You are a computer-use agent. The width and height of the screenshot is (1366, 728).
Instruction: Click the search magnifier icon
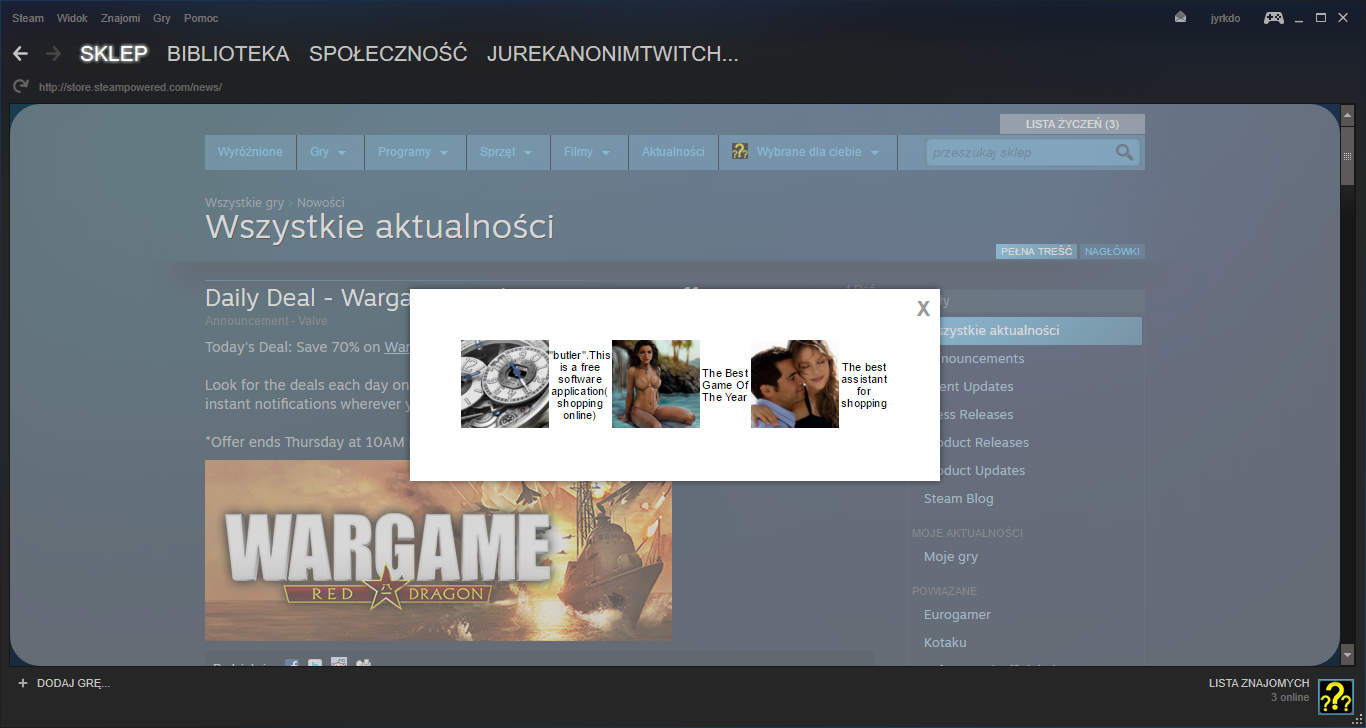coord(1125,152)
